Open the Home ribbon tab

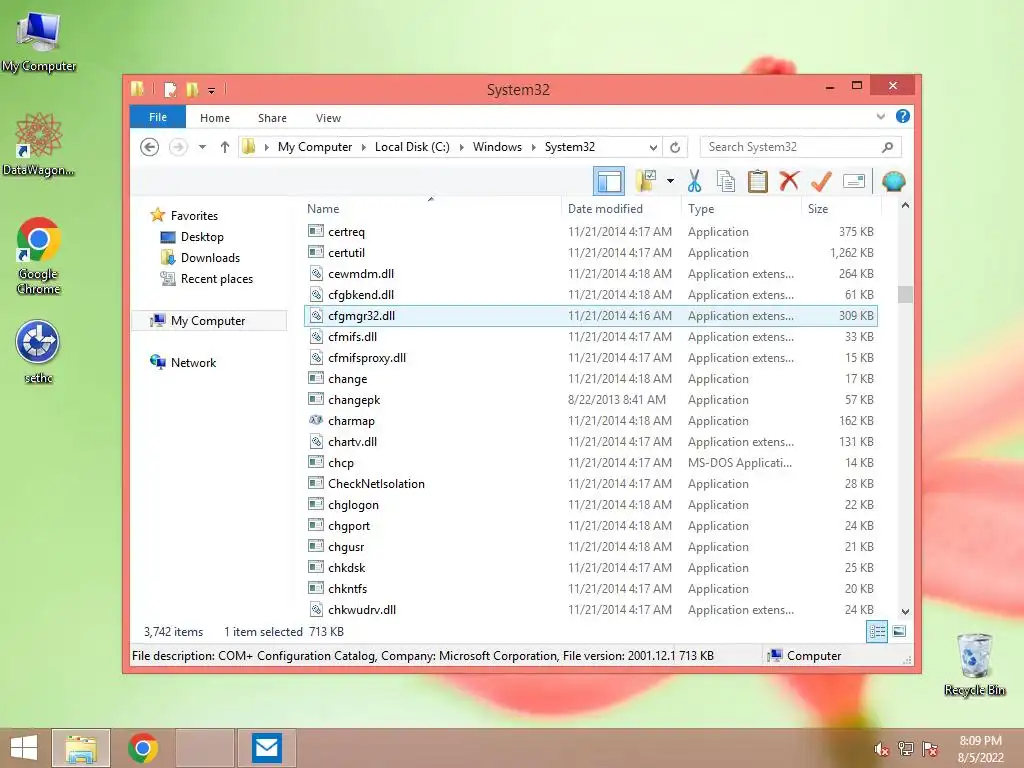215,118
